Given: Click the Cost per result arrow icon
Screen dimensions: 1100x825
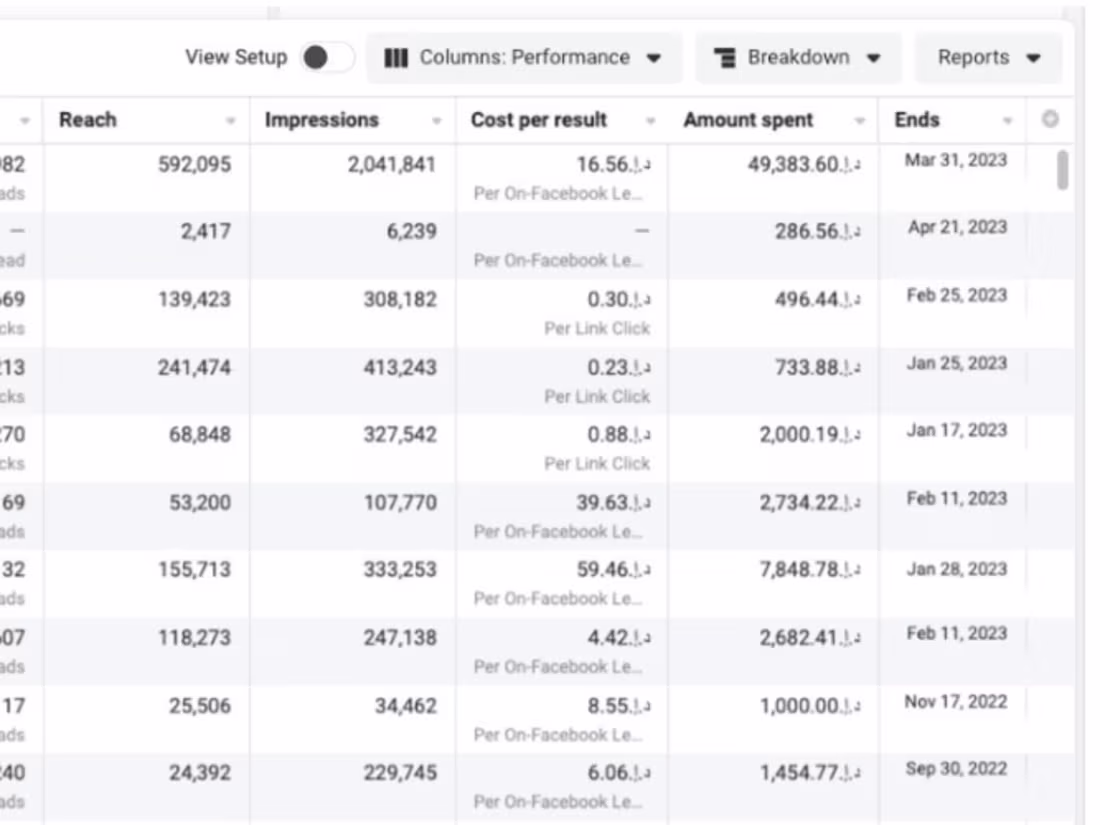Looking at the screenshot, I should click(x=650, y=121).
